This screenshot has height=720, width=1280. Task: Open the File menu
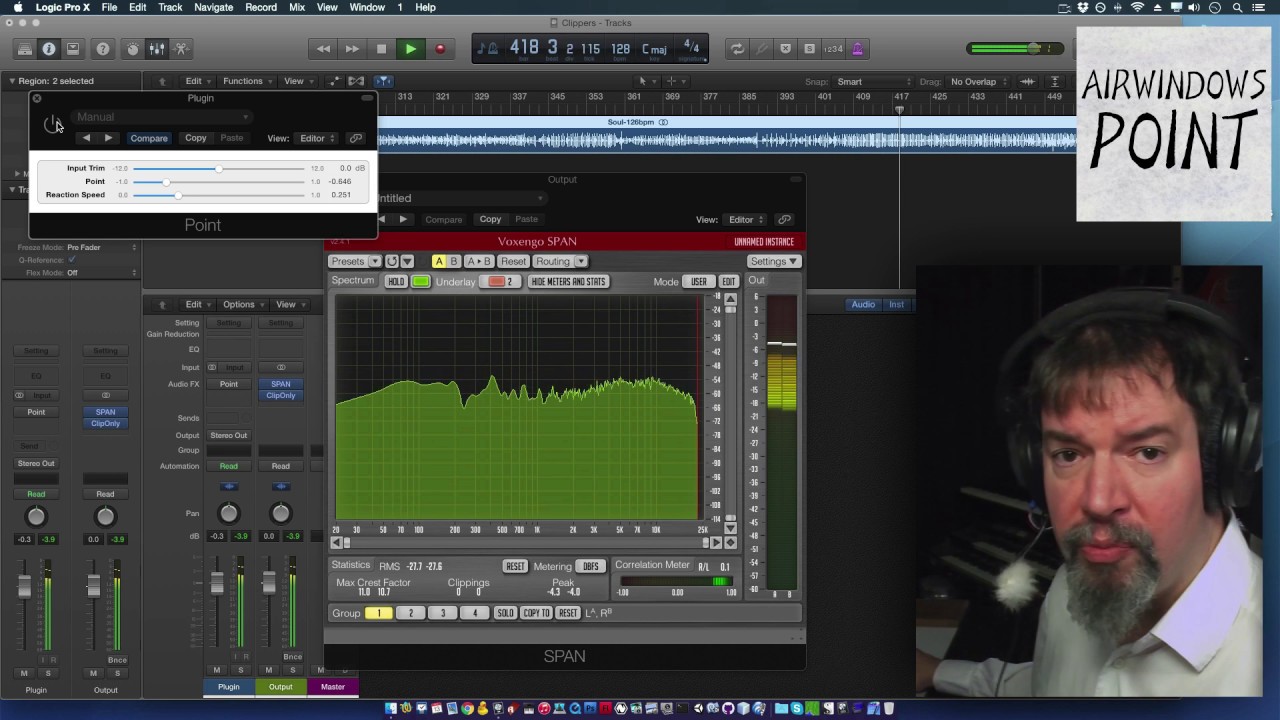(x=109, y=7)
